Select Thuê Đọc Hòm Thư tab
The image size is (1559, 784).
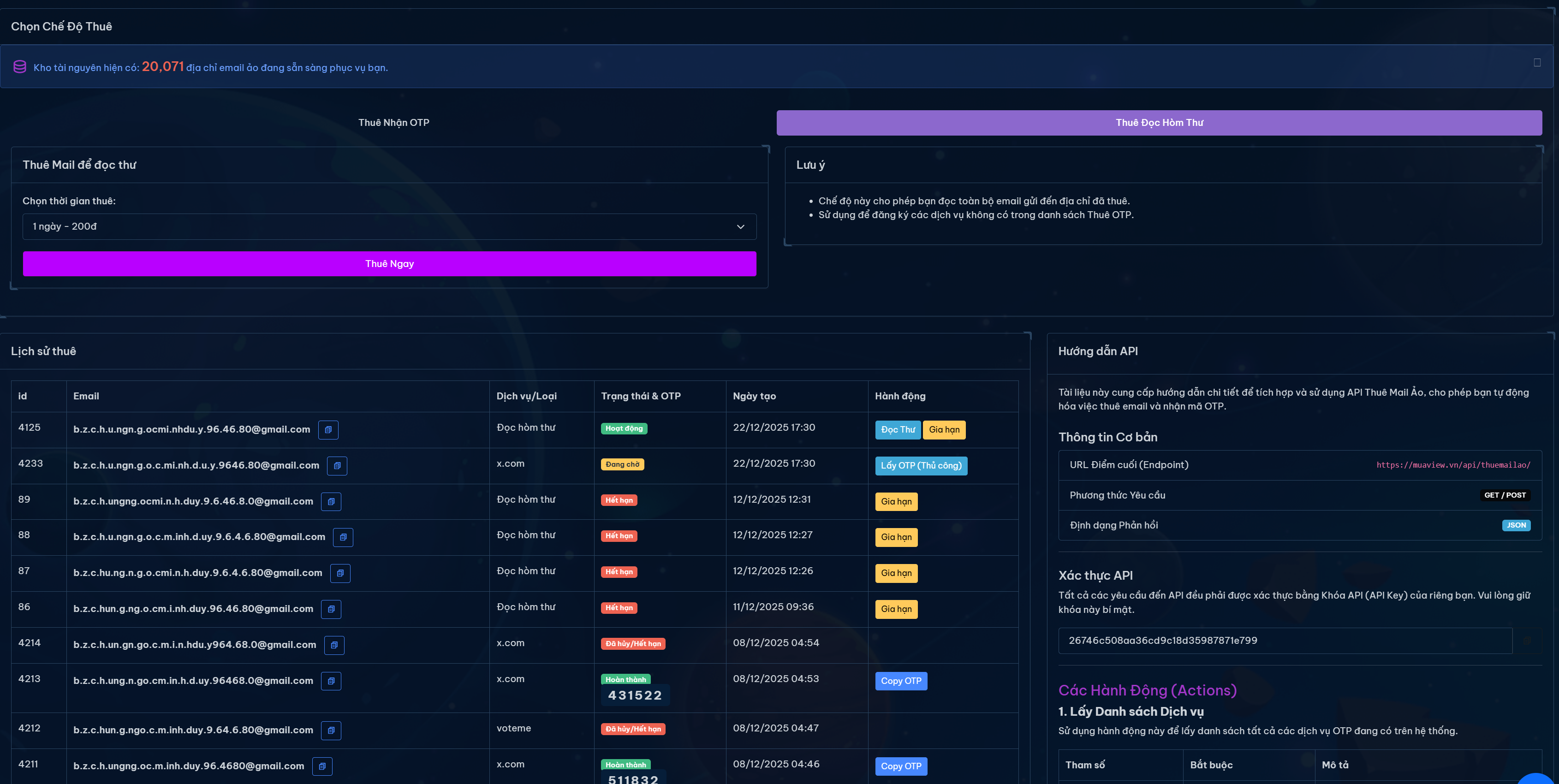tap(1158, 122)
